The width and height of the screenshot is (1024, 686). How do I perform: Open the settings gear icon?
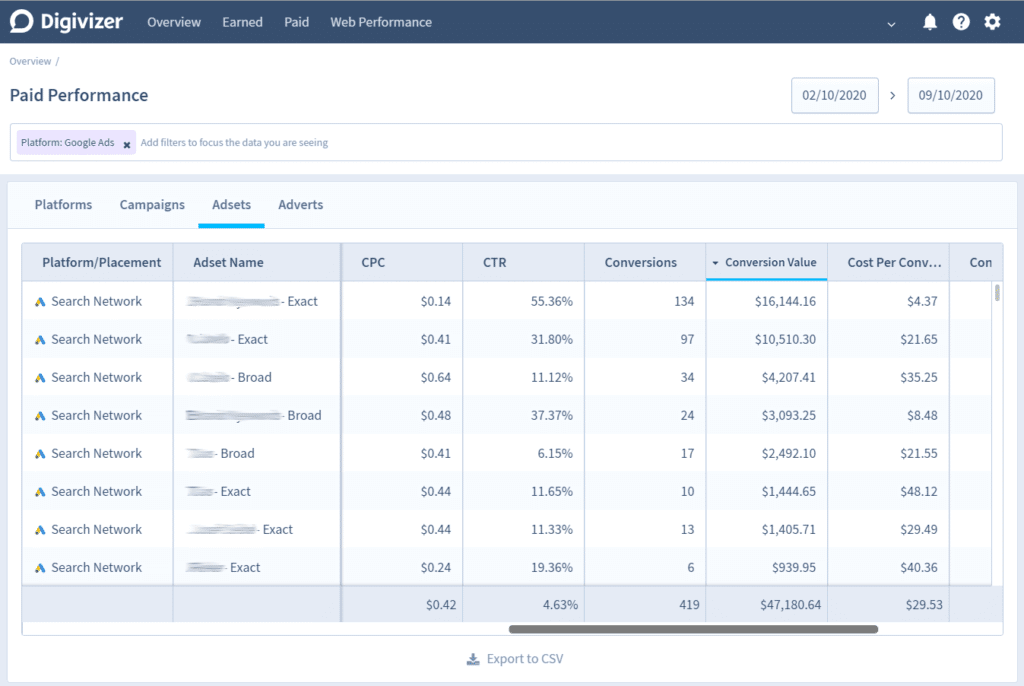point(992,22)
